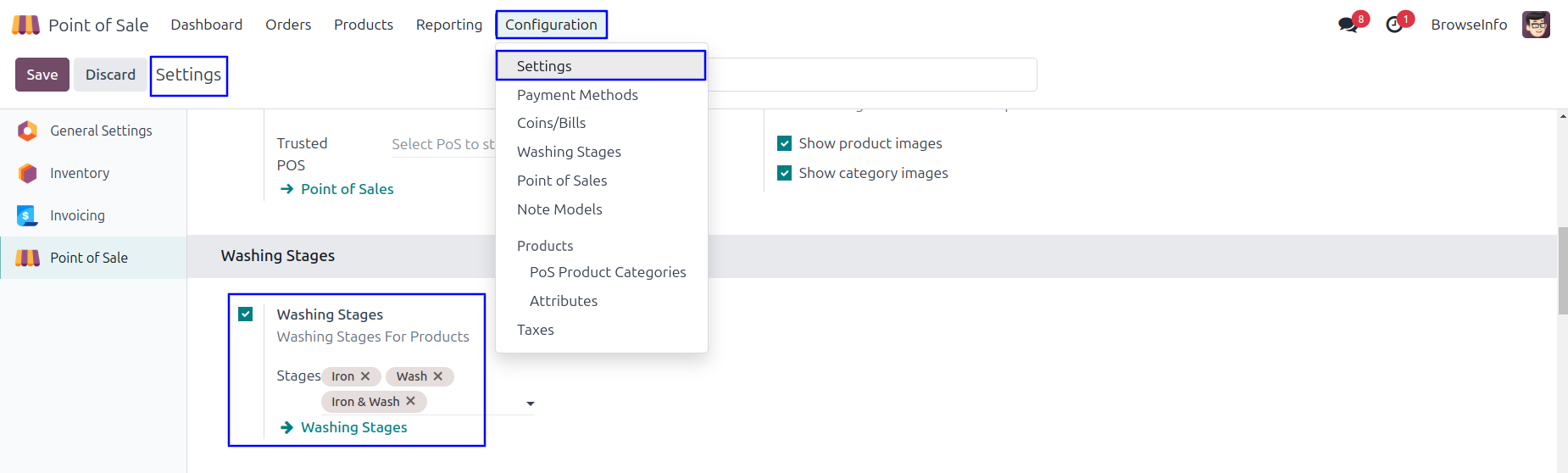Remove the Wash stage tag
Image resolution: width=1568 pixels, height=473 pixels.
coord(438,376)
